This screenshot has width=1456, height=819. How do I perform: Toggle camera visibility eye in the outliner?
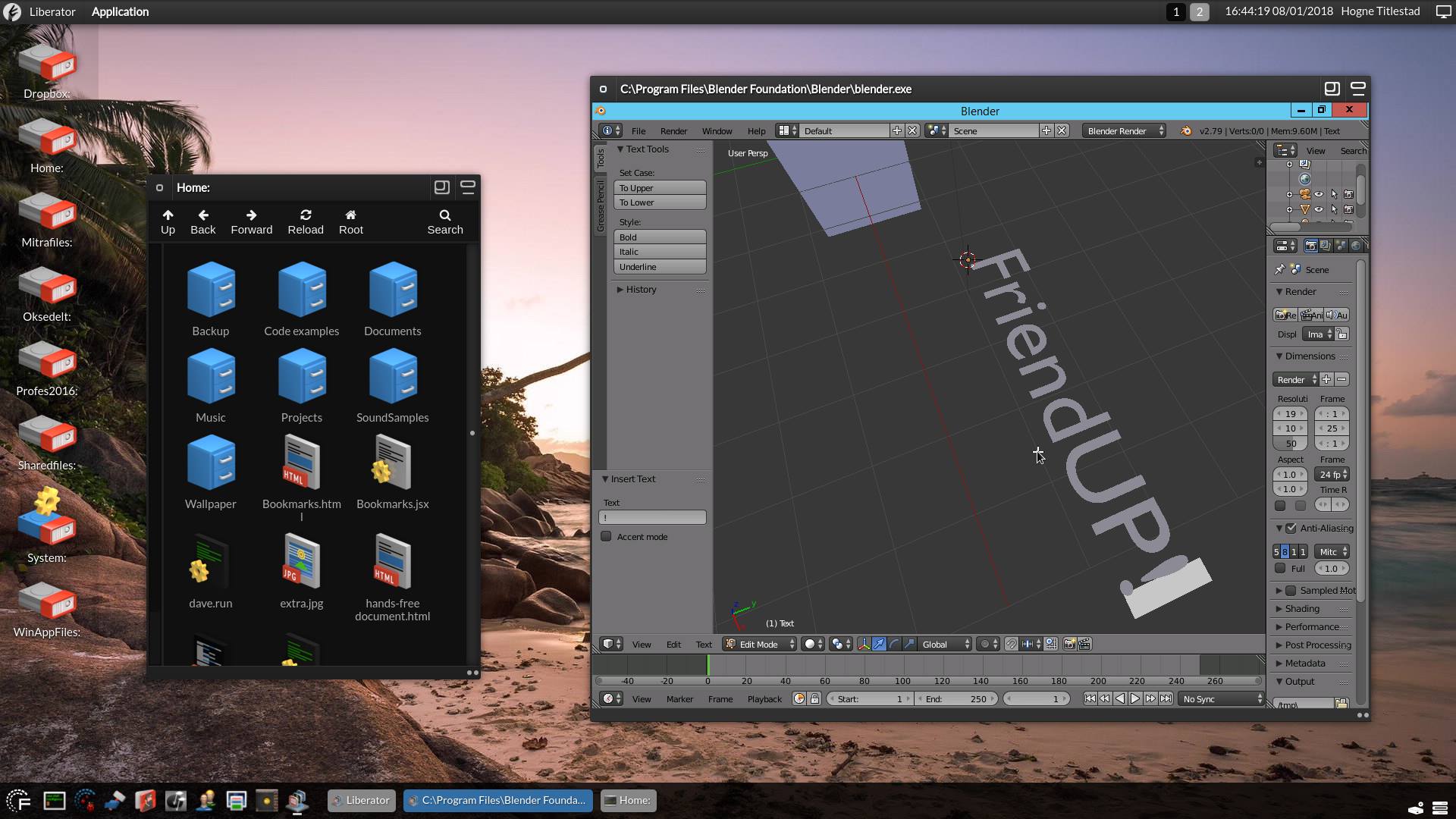1319,194
